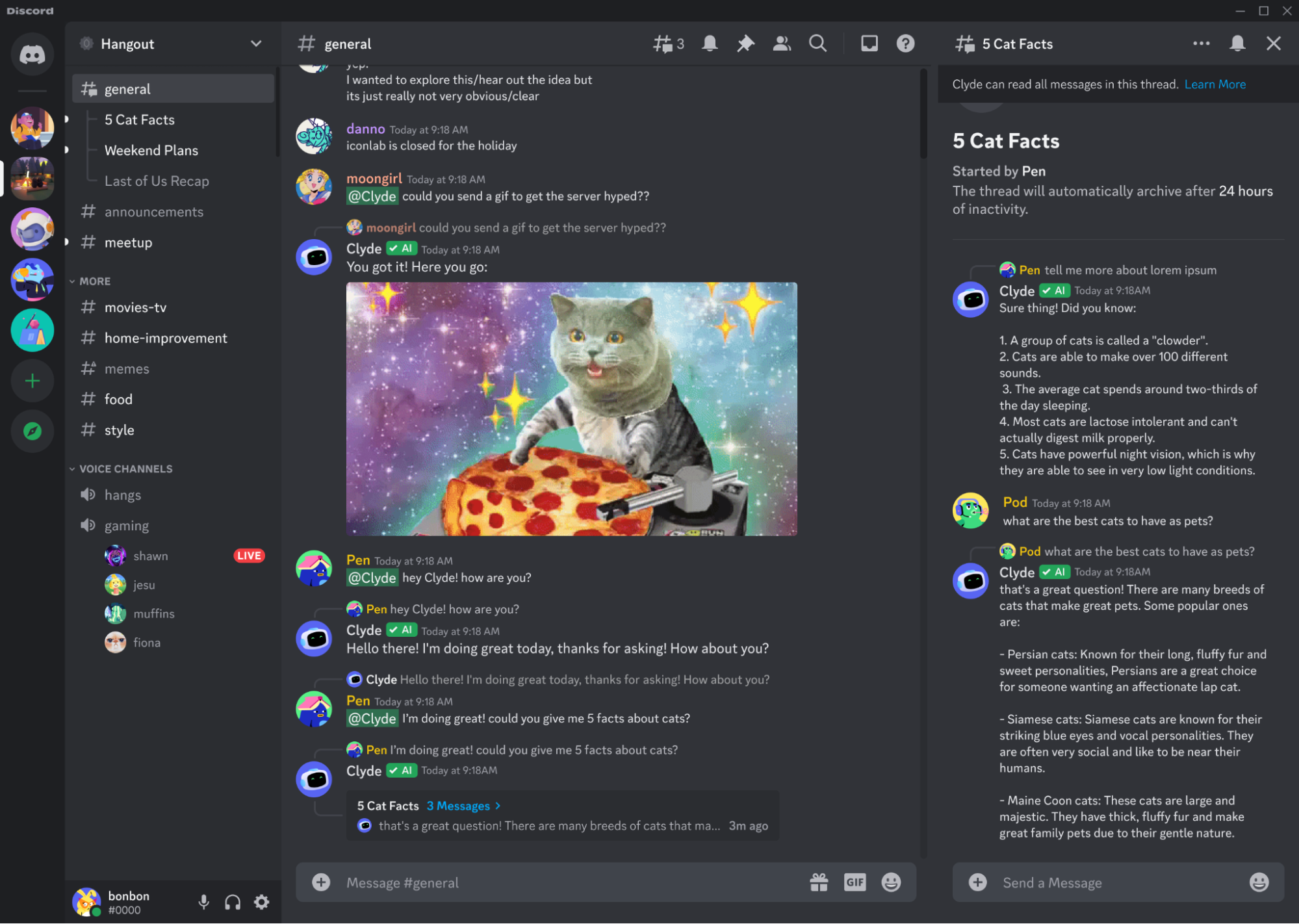The width and height of the screenshot is (1299, 924).
Task: Click the member list icon in header
Action: pos(780,43)
